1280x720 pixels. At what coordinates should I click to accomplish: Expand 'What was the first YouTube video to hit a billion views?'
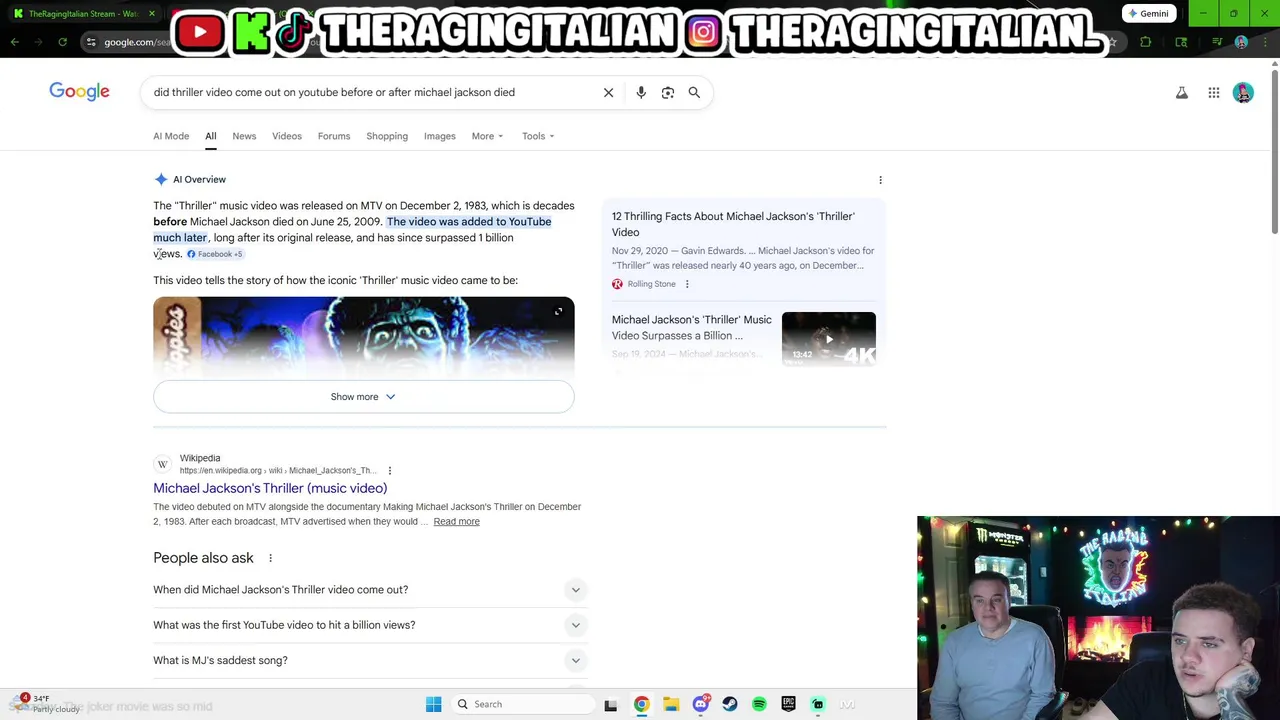pyautogui.click(x=370, y=625)
